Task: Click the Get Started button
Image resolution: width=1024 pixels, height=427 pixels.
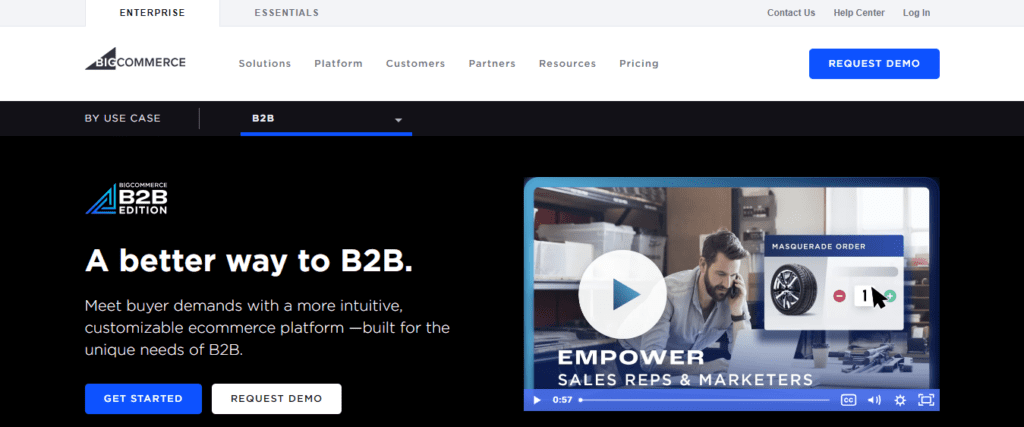Action: click(x=143, y=399)
